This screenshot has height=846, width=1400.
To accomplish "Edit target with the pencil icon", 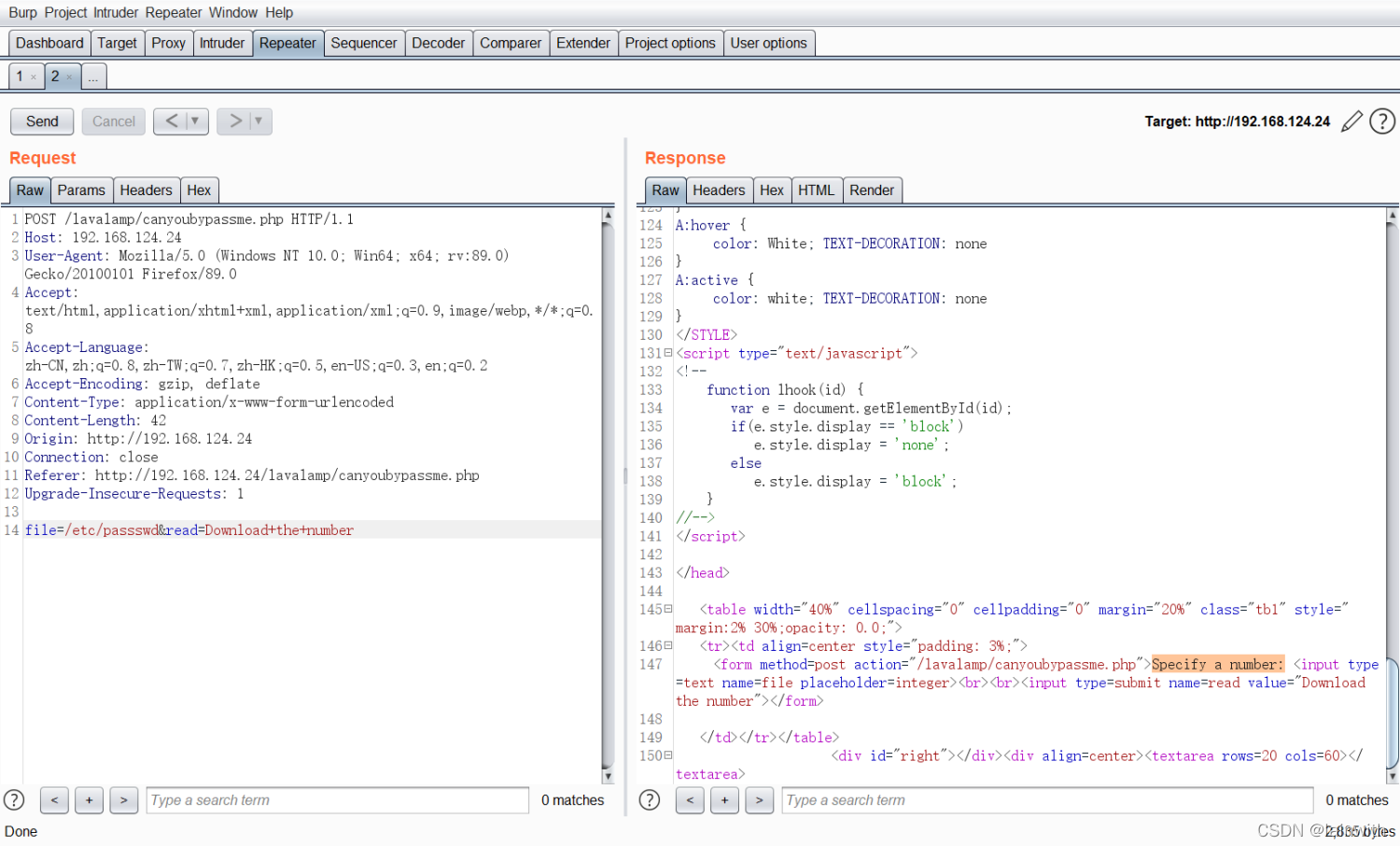I will point(1351,121).
